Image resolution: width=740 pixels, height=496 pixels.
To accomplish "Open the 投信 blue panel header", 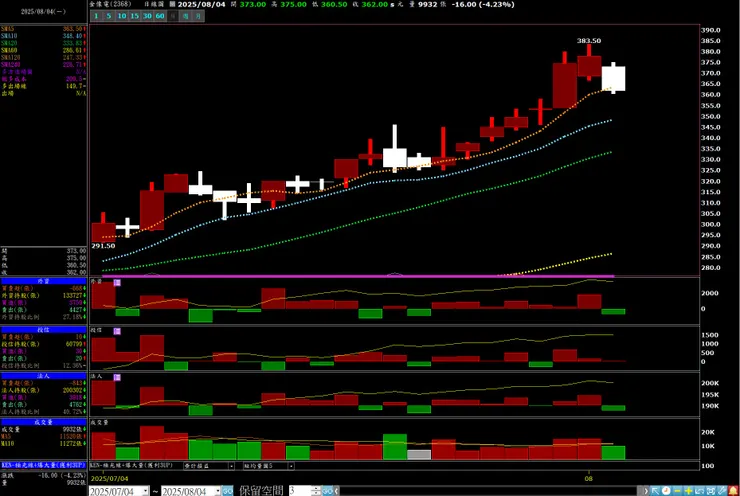I will (x=43, y=330).
